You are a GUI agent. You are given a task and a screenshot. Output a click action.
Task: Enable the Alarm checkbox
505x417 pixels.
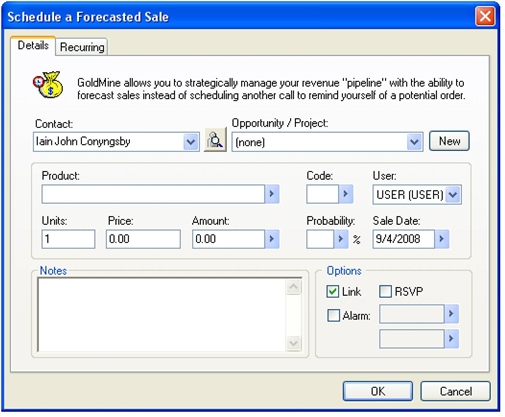(333, 315)
